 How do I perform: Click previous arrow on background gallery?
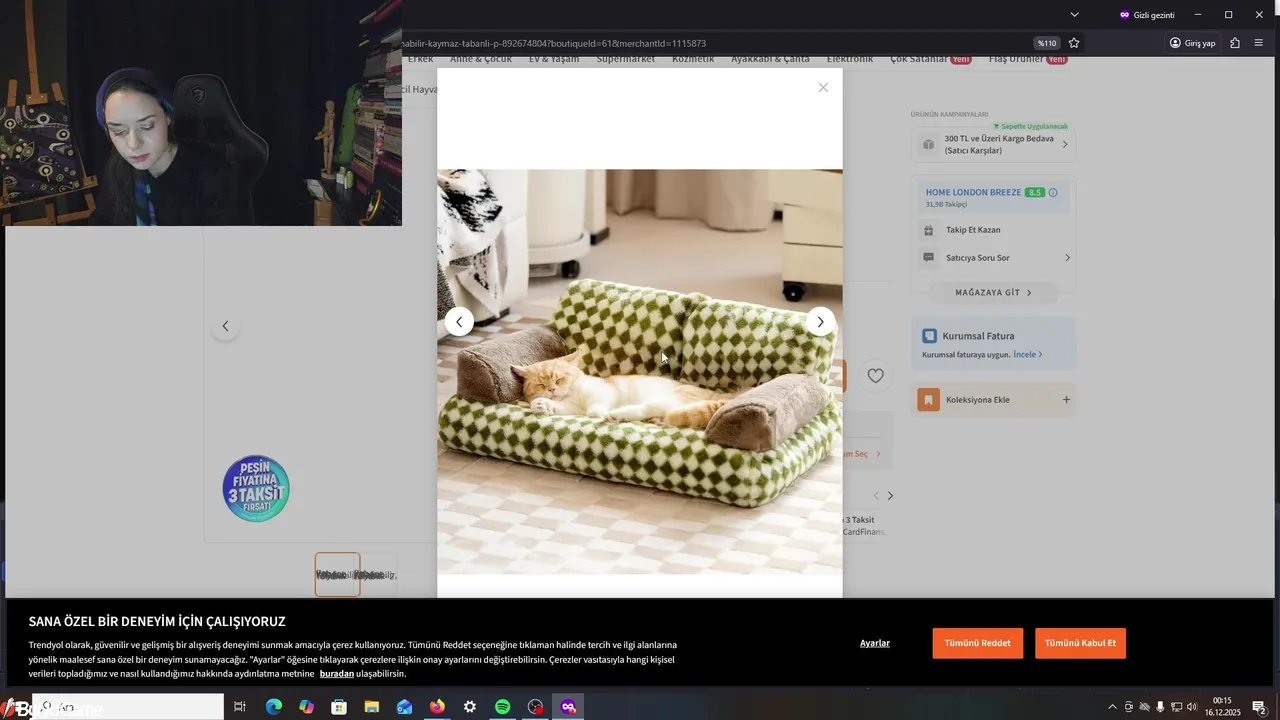225,326
